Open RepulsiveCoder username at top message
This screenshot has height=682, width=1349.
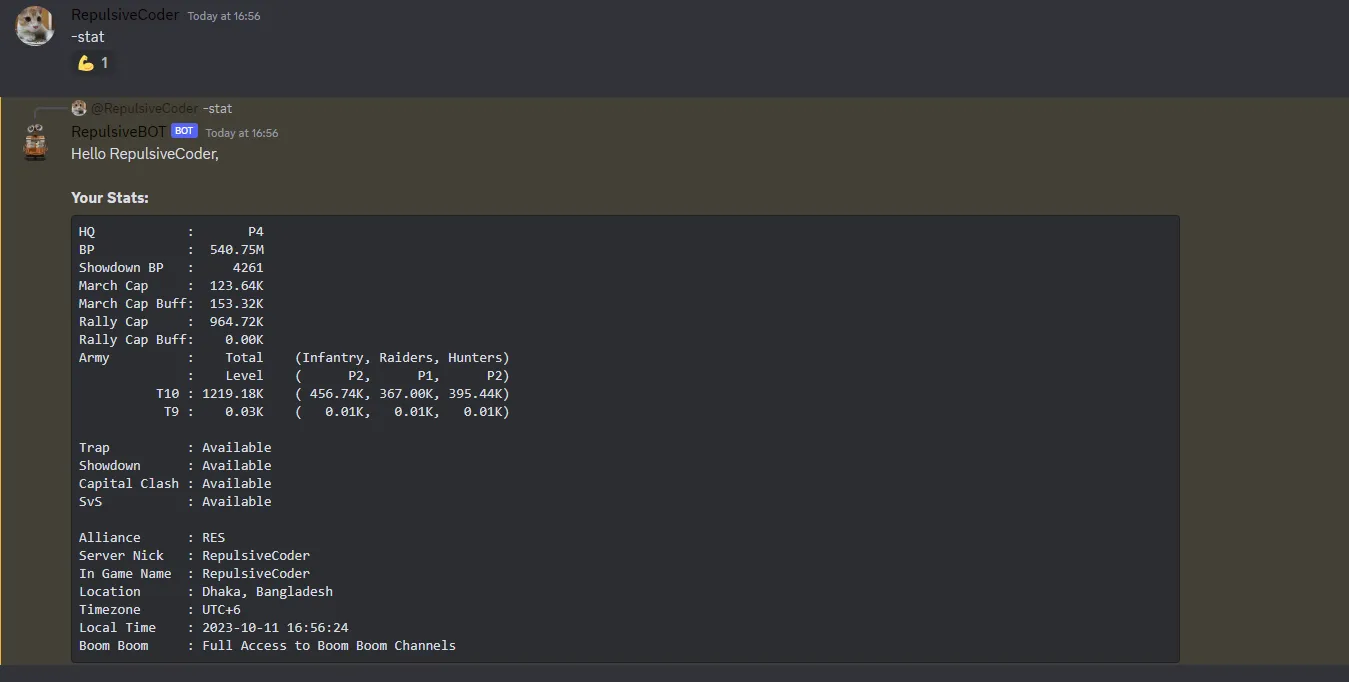(125, 15)
